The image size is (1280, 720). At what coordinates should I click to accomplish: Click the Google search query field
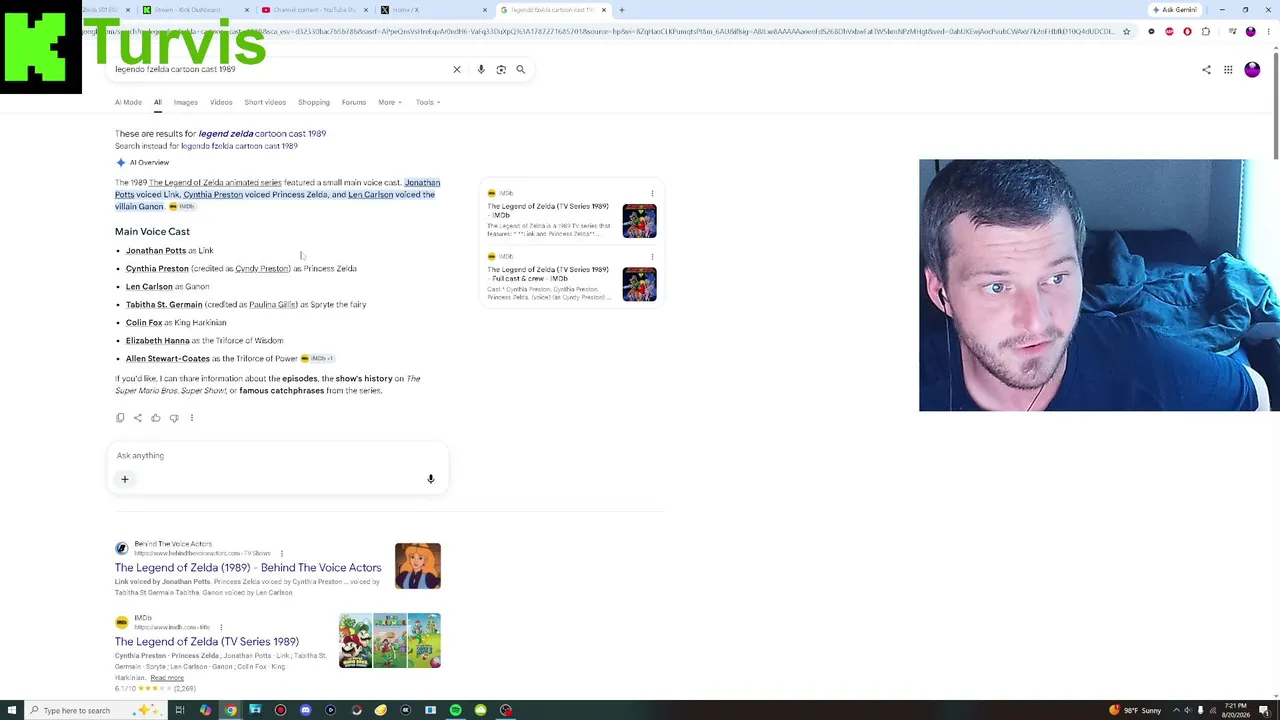coord(278,69)
